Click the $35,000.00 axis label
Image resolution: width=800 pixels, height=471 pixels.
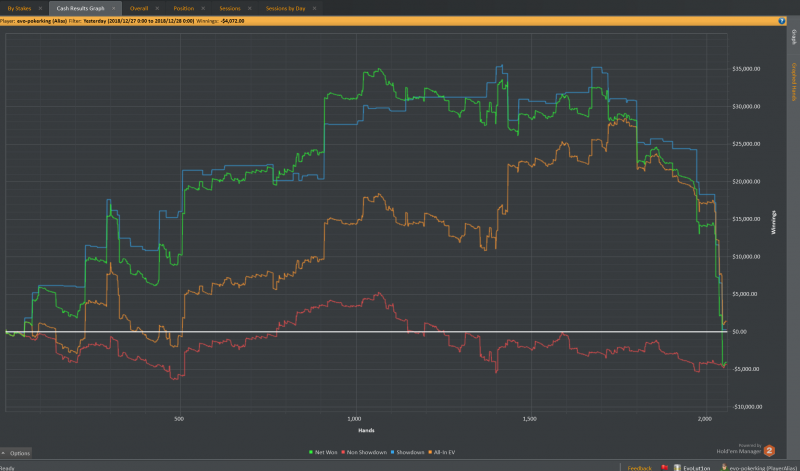point(746,69)
